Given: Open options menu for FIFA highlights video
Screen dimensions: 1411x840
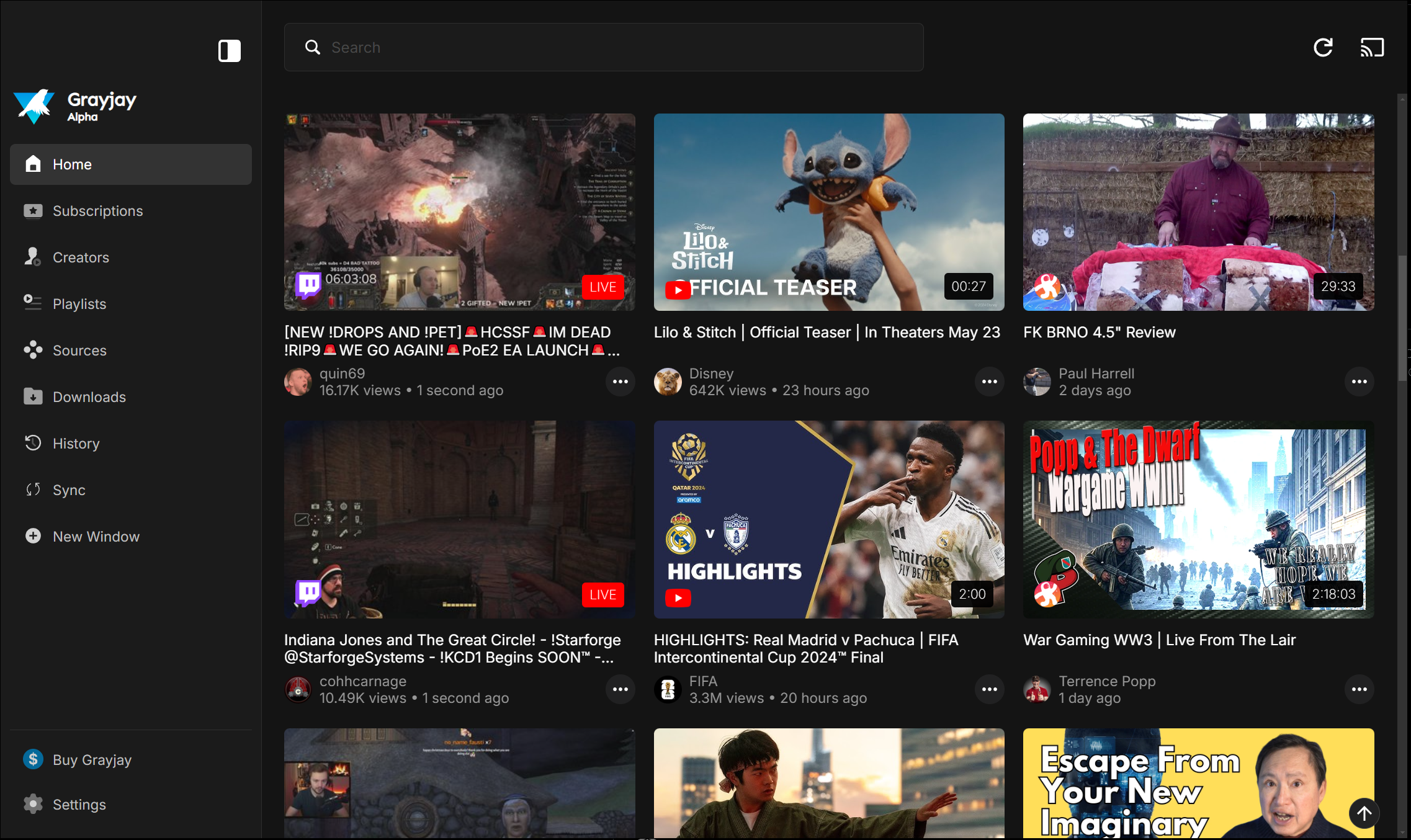Looking at the screenshot, I should click(989, 689).
